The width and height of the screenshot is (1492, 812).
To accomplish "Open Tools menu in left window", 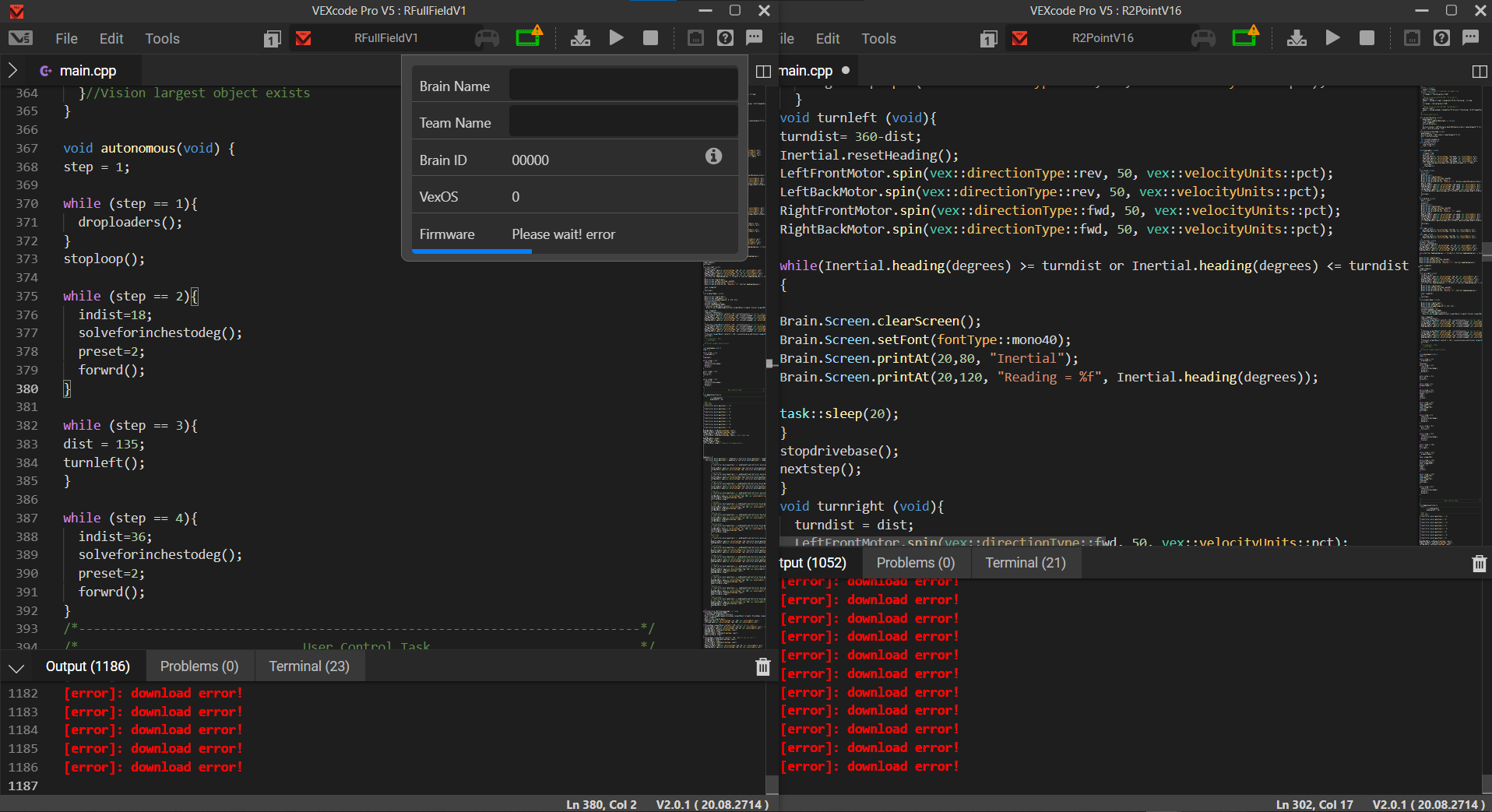I will tap(162, 39).
